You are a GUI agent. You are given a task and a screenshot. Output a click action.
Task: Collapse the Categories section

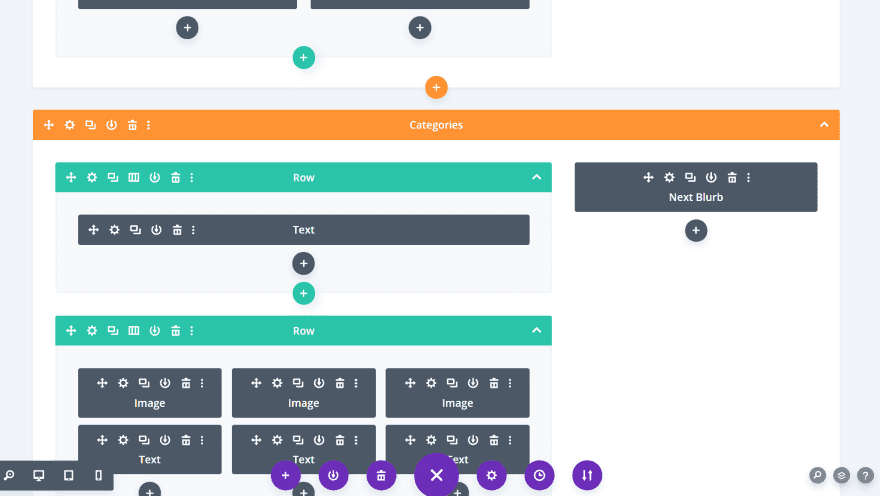(x=824, y=125)
